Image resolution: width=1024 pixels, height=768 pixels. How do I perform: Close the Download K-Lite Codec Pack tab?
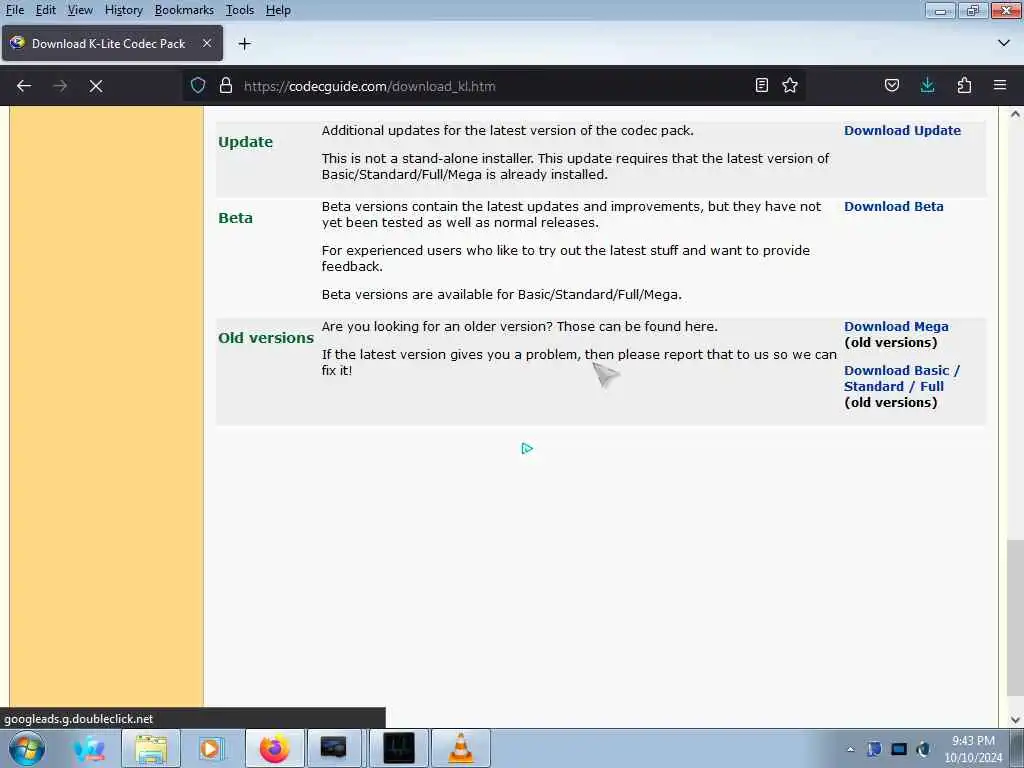pyautogui.click(x=207, y=43)
